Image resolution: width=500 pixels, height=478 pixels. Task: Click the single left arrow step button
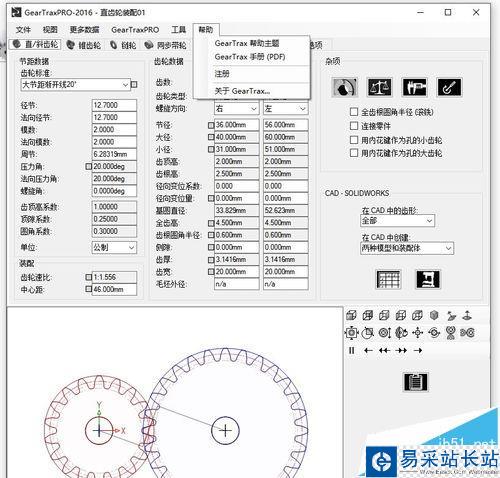pyautogui.click(x=368, y=350)
